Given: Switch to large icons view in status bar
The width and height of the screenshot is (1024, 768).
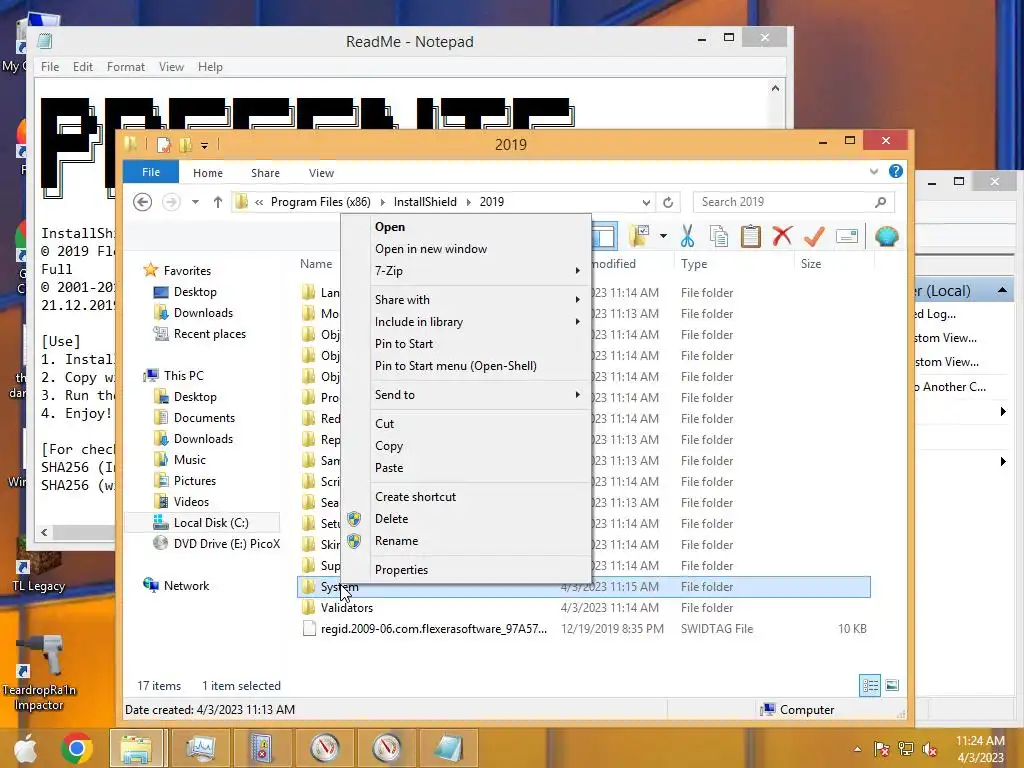Looking at the screenshot, I should tap(892, 685).
